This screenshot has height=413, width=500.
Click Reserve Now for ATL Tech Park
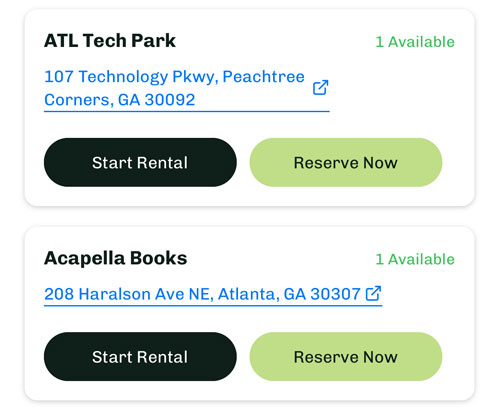tap(346, 162)
